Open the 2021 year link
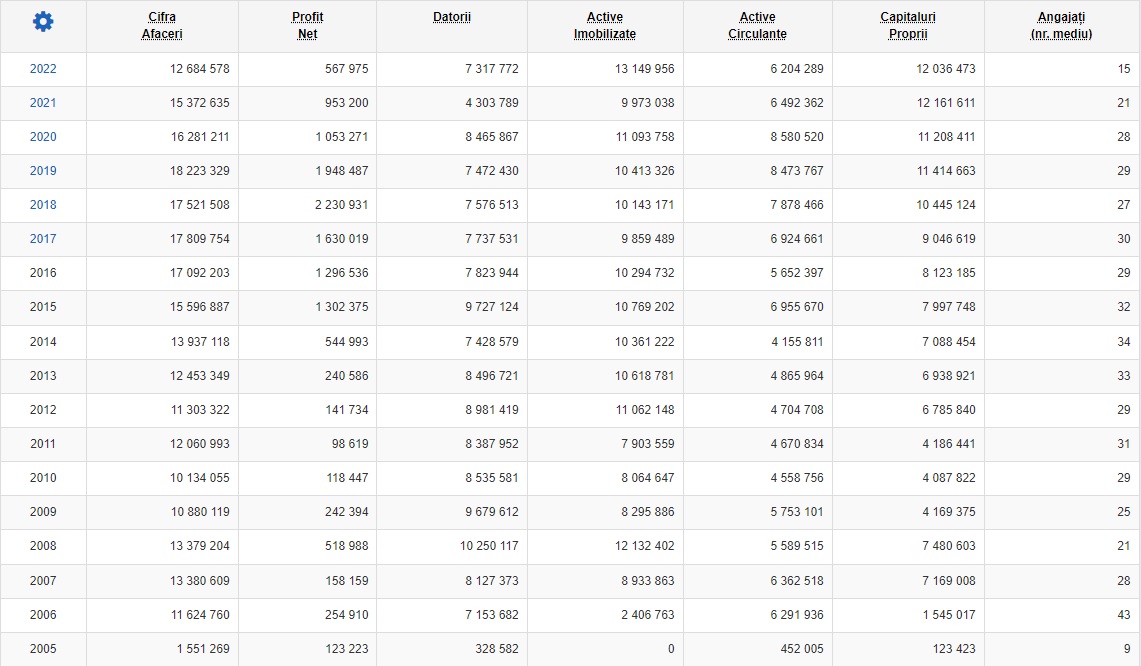 point(43,103)
